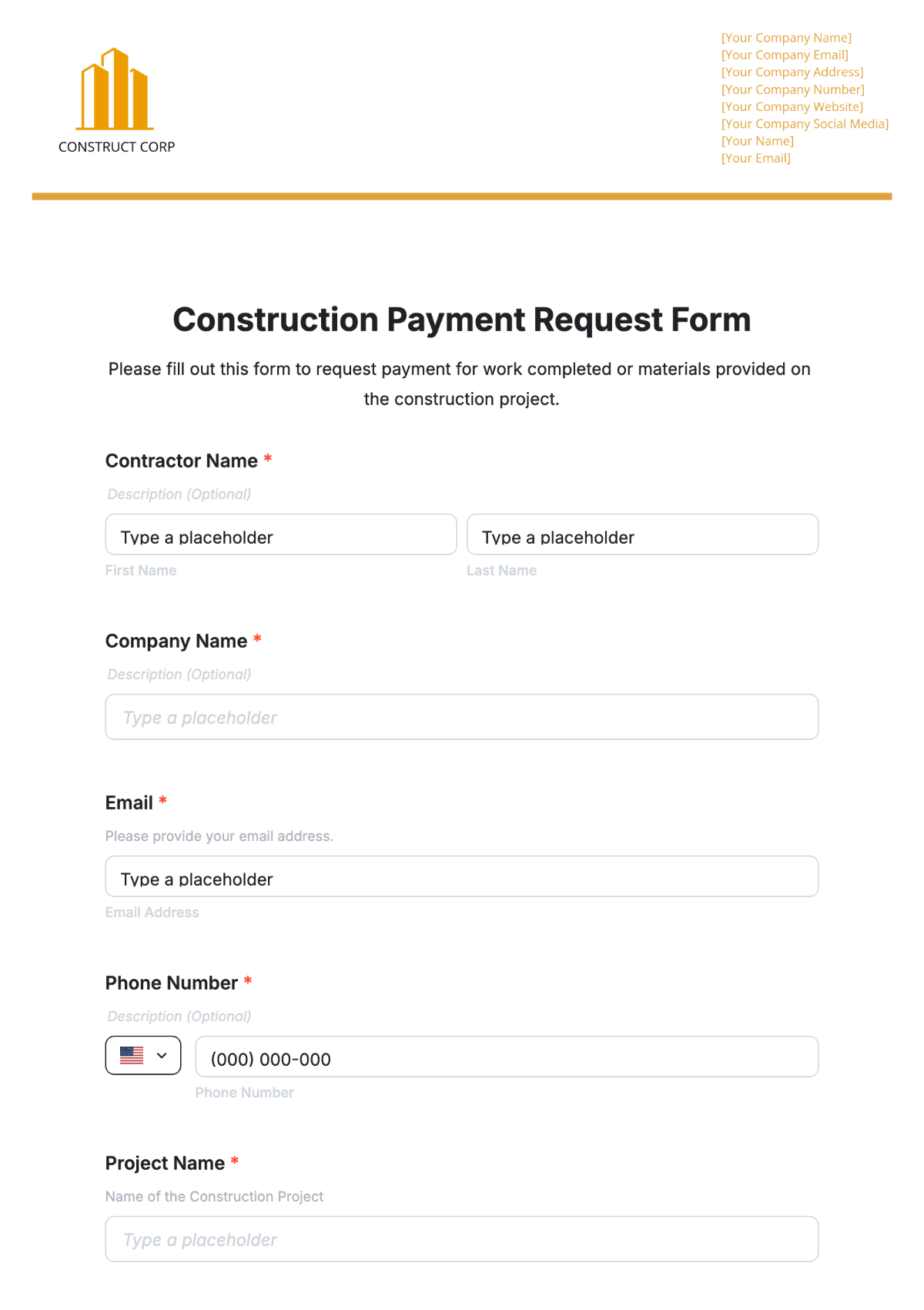Click the [Your Company Name] placeholder
The image size is (924, 1310).
[x=786, y=38]
